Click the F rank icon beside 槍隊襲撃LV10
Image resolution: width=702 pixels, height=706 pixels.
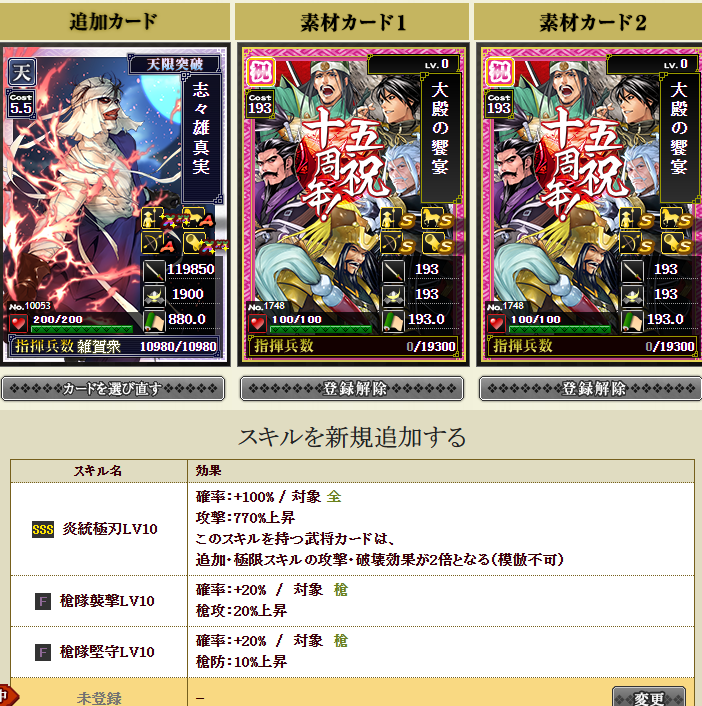pyautogui.click(x=43, y=601)
